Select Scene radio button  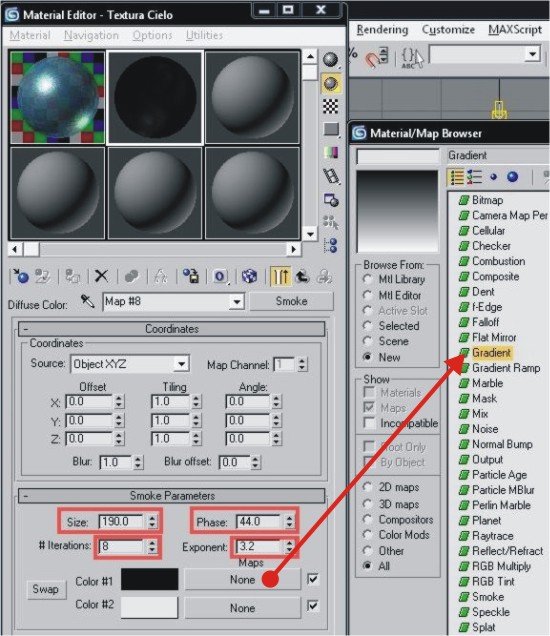point(367,341)
